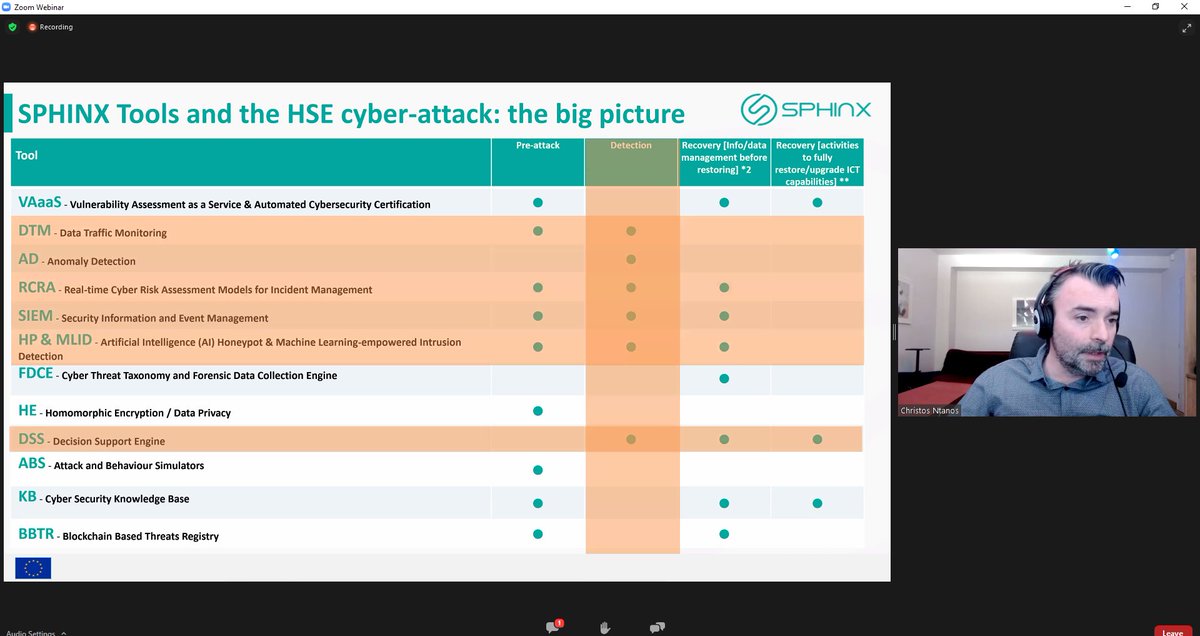The image size is (1200, 636).
Task: Click the Zoom logo in the title bar
Action: (7, 6)
